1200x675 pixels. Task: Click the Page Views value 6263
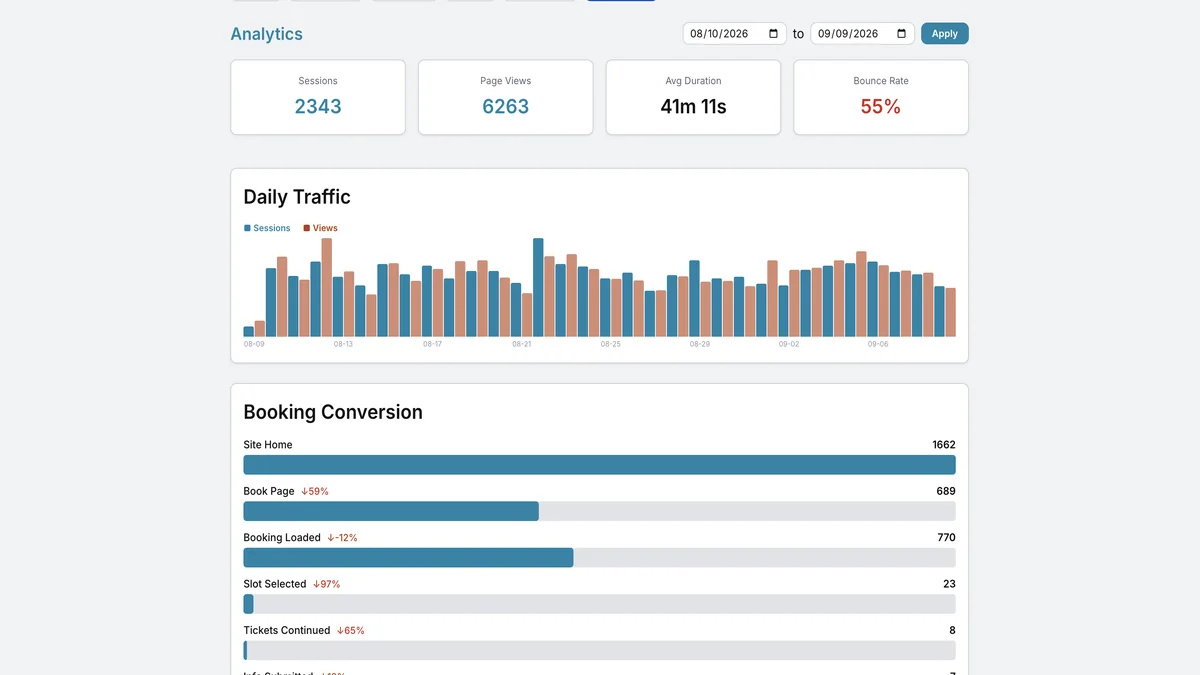[505, 106]
